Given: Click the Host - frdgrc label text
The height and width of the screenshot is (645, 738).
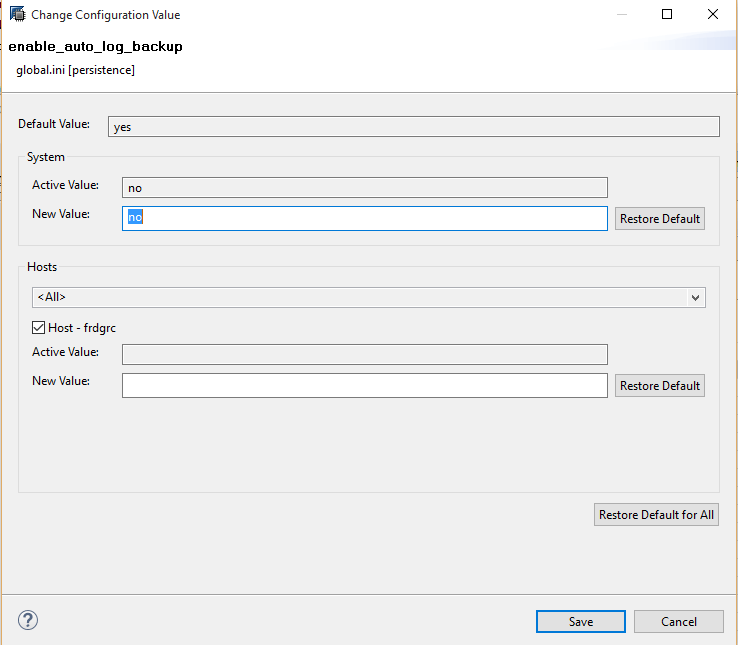Looking at the screenshot, I should click(x=82, y=328).
